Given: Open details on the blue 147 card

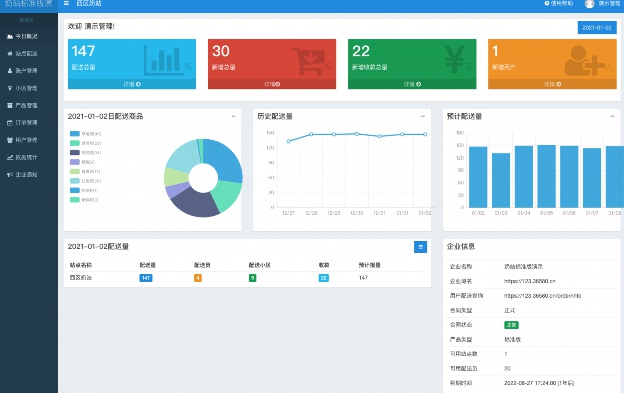Looking at the screenshot, I should pyautogui.click(x=132, y=84).
